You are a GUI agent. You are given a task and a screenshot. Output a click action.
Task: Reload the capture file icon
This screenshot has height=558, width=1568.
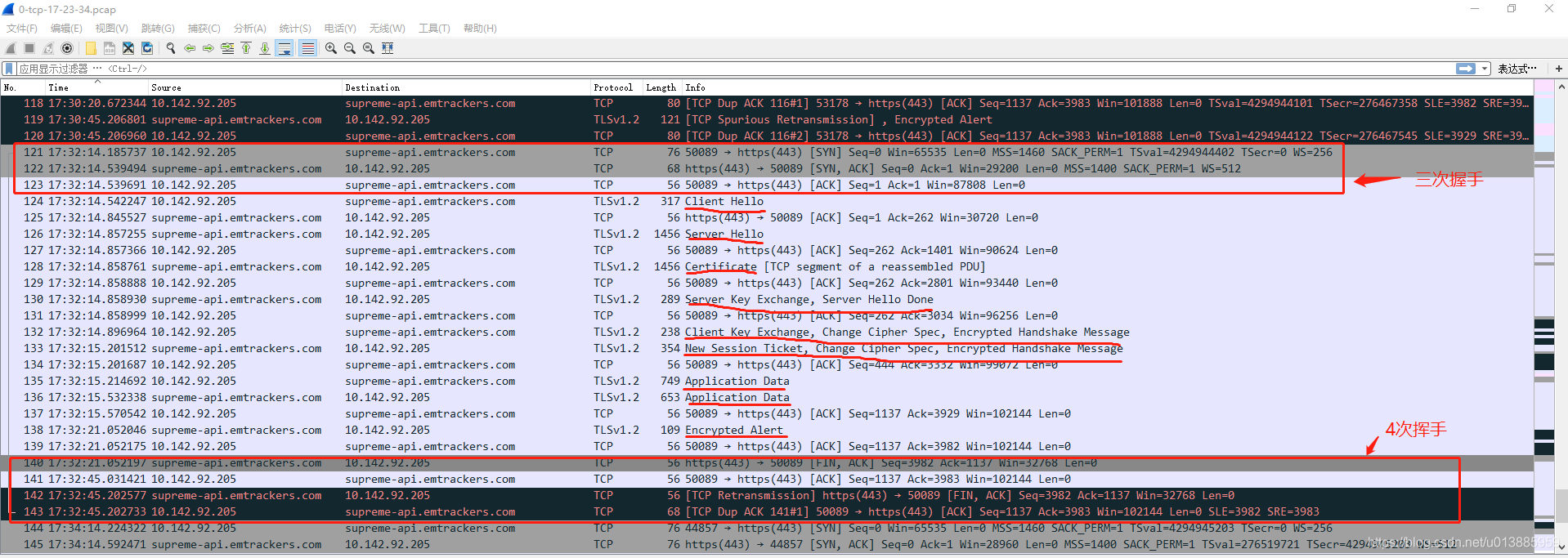pyautogui.click(x=147, y=48)
